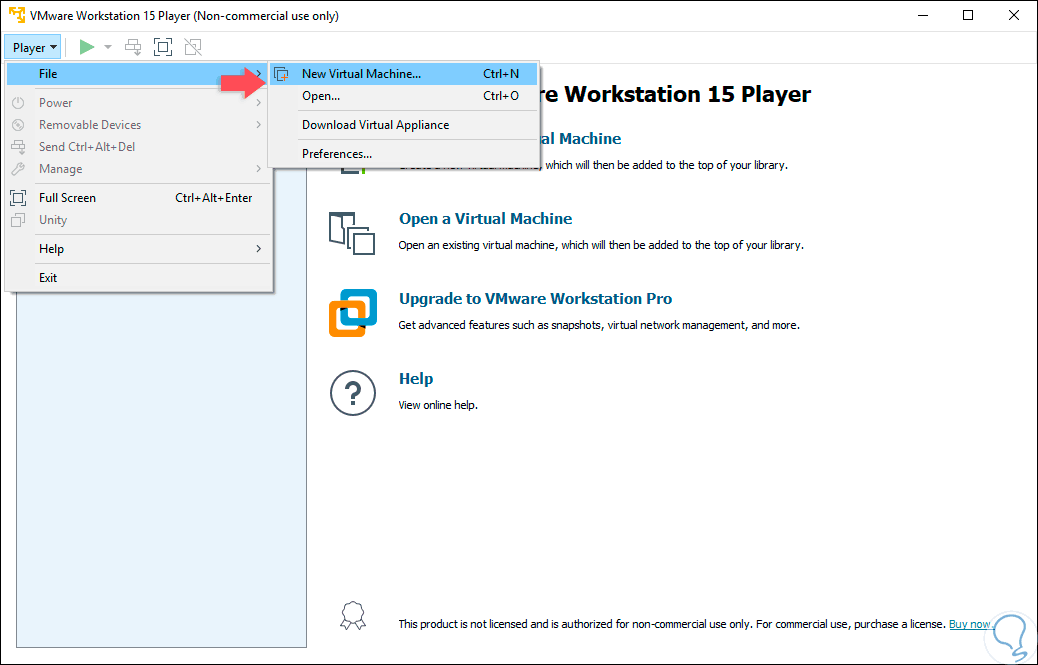
Task: Select the File menu entry
Action: point(137,73)
